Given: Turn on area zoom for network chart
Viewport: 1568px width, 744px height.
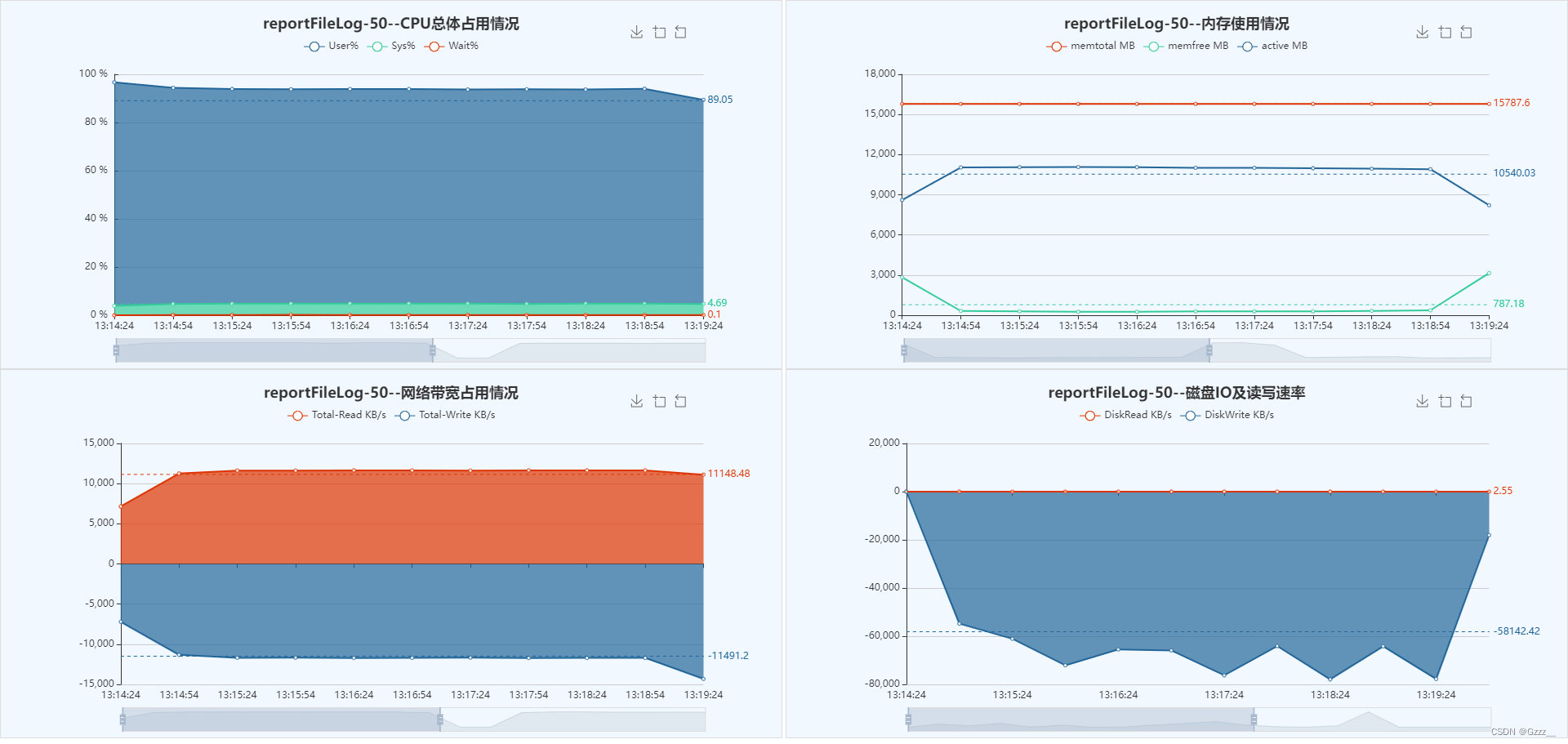Looking at the screenshot, I should click(659, 401).
